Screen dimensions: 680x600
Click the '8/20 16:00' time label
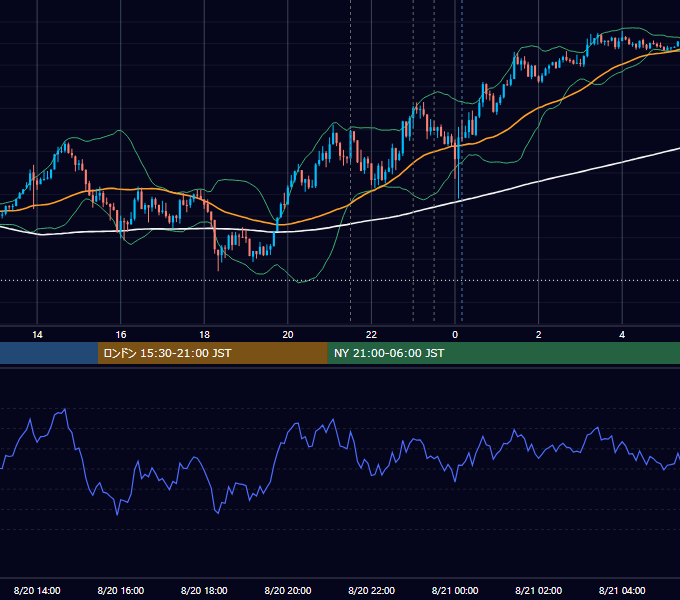(x=121, y=590)
